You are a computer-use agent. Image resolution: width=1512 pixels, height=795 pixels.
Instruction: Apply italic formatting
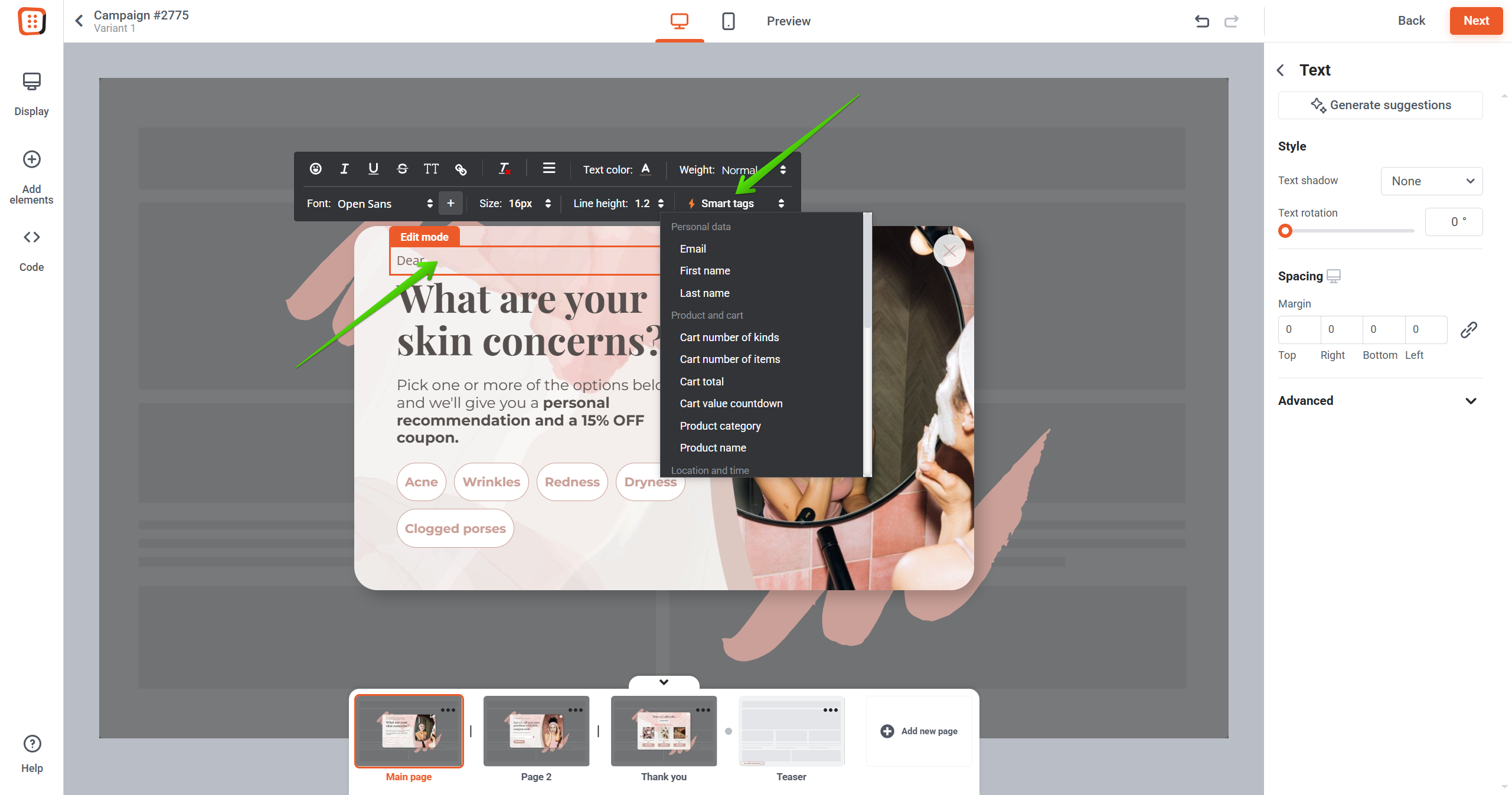pos(344,169)
